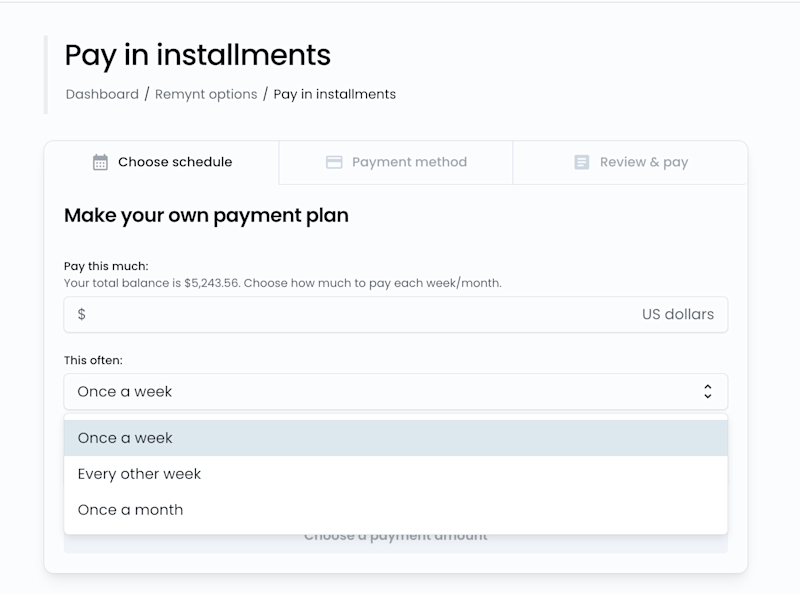Open the Remynt options breadcrumb link
800x594 pixels.
click(x=206, y=94)
